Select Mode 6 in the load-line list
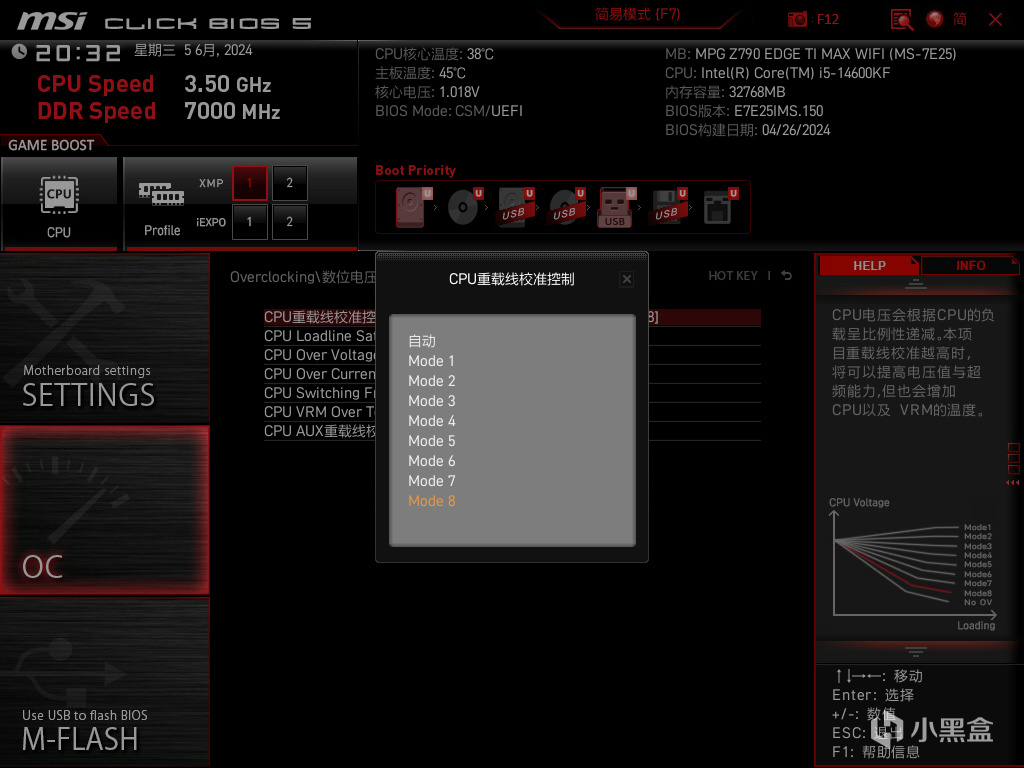 point(431,461)
